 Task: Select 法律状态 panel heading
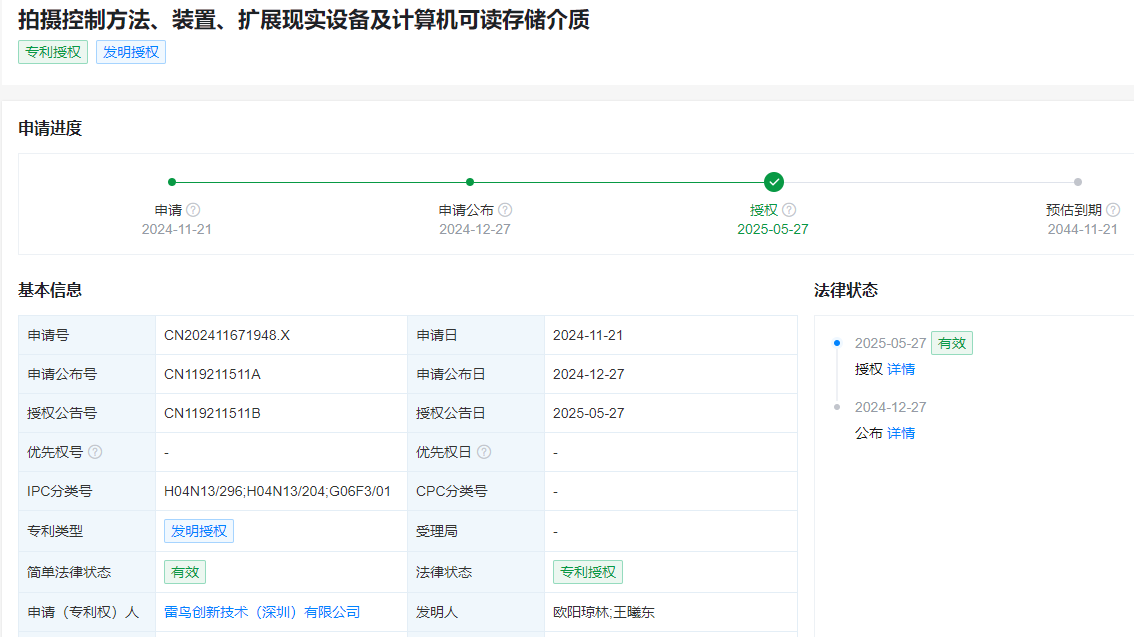pyautogui.click(x=846, y=291)
